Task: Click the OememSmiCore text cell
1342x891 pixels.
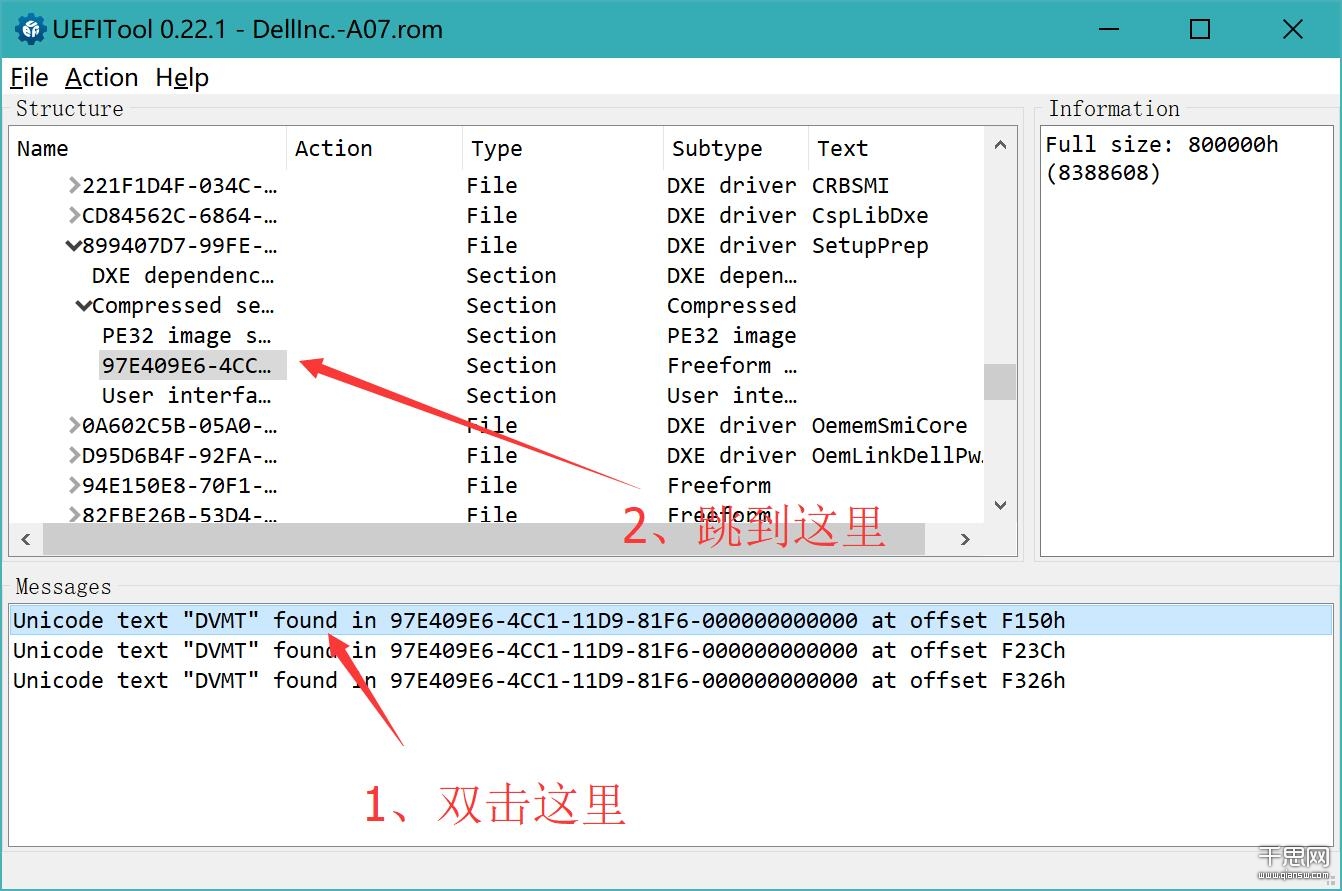Action: (x=889, y=425)
